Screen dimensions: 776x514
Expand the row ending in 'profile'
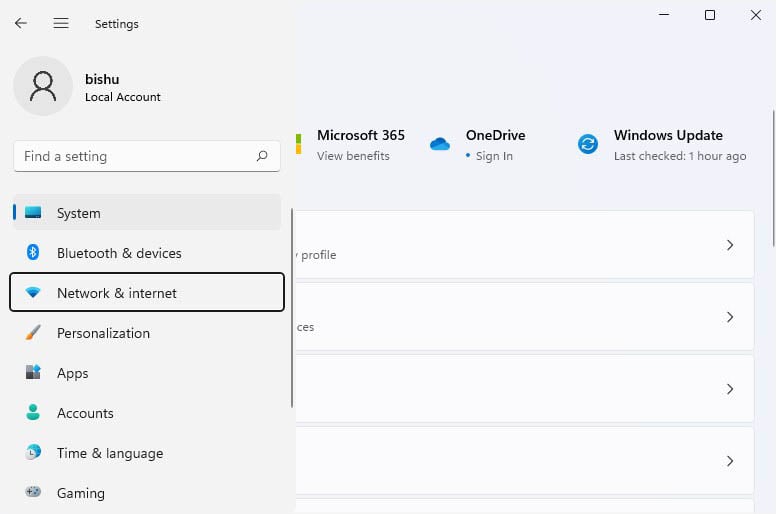coord(525,245)
